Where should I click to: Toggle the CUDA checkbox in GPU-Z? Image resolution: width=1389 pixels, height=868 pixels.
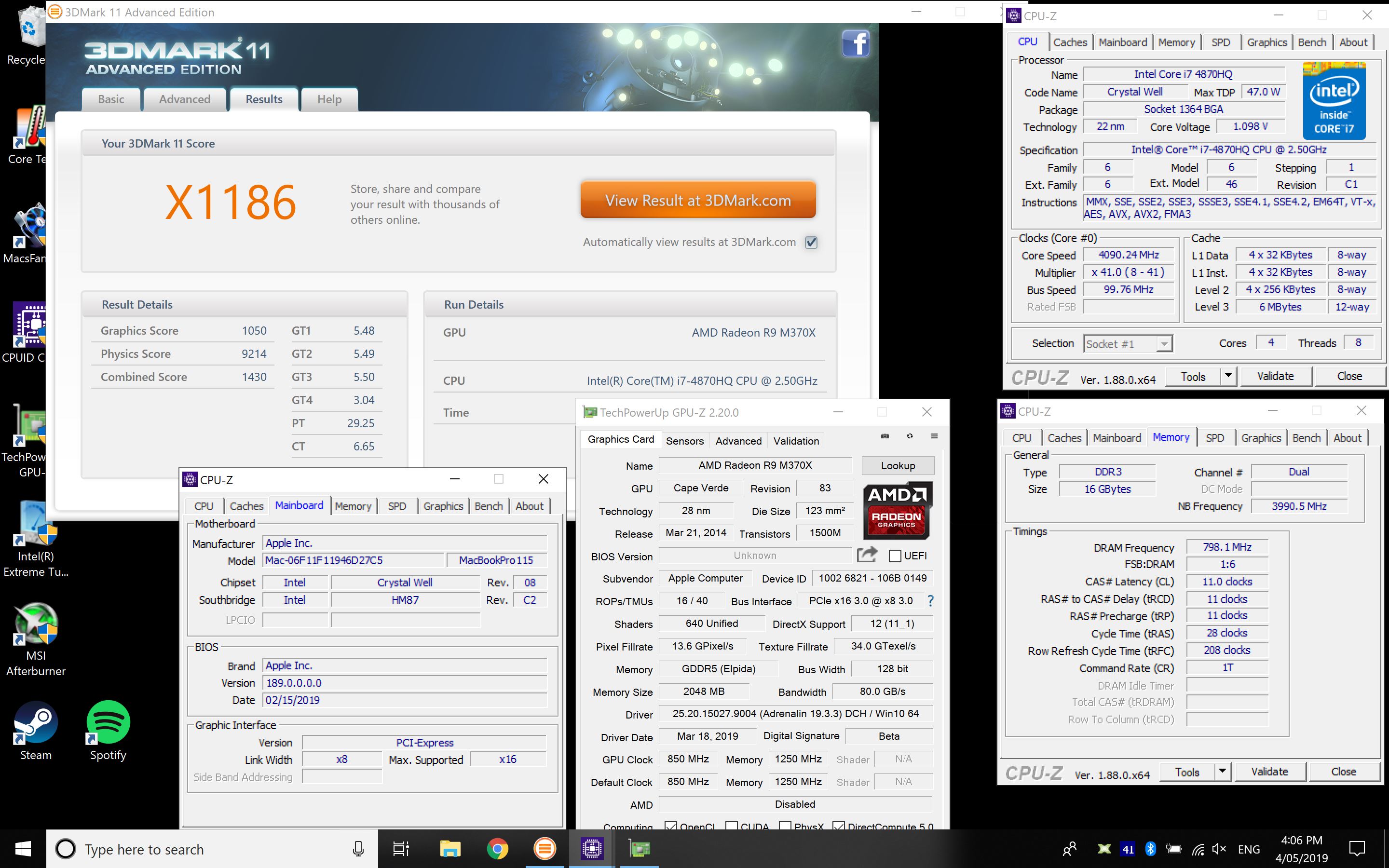731,826
